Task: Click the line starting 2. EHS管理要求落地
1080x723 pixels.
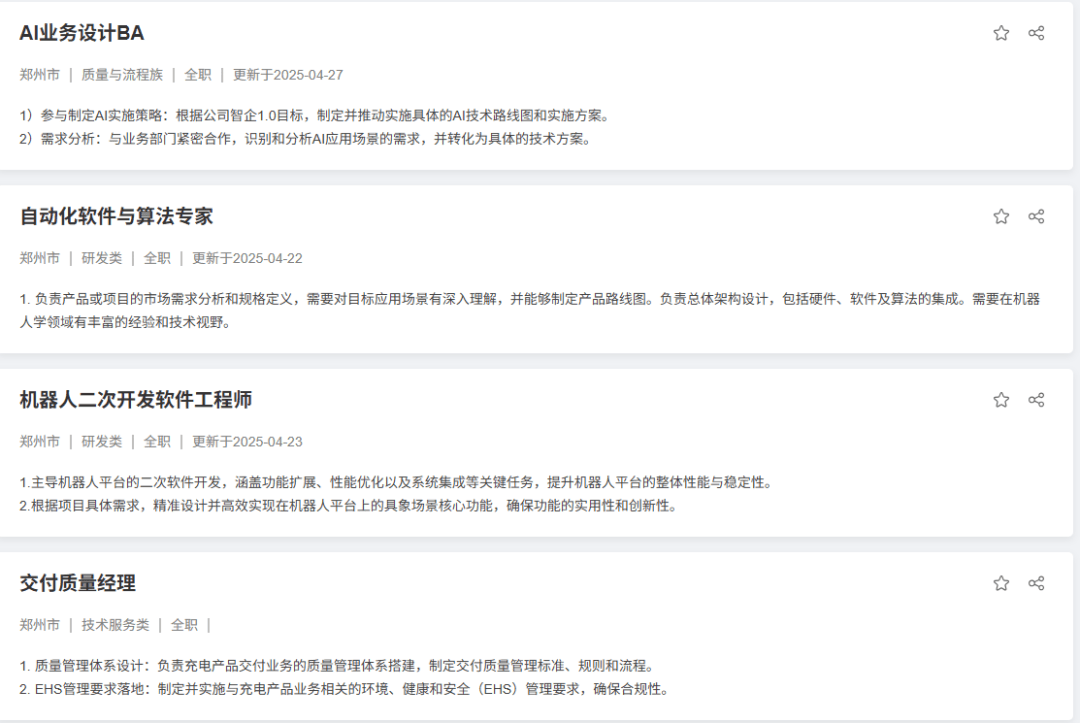Action: [x=345, y=689]
